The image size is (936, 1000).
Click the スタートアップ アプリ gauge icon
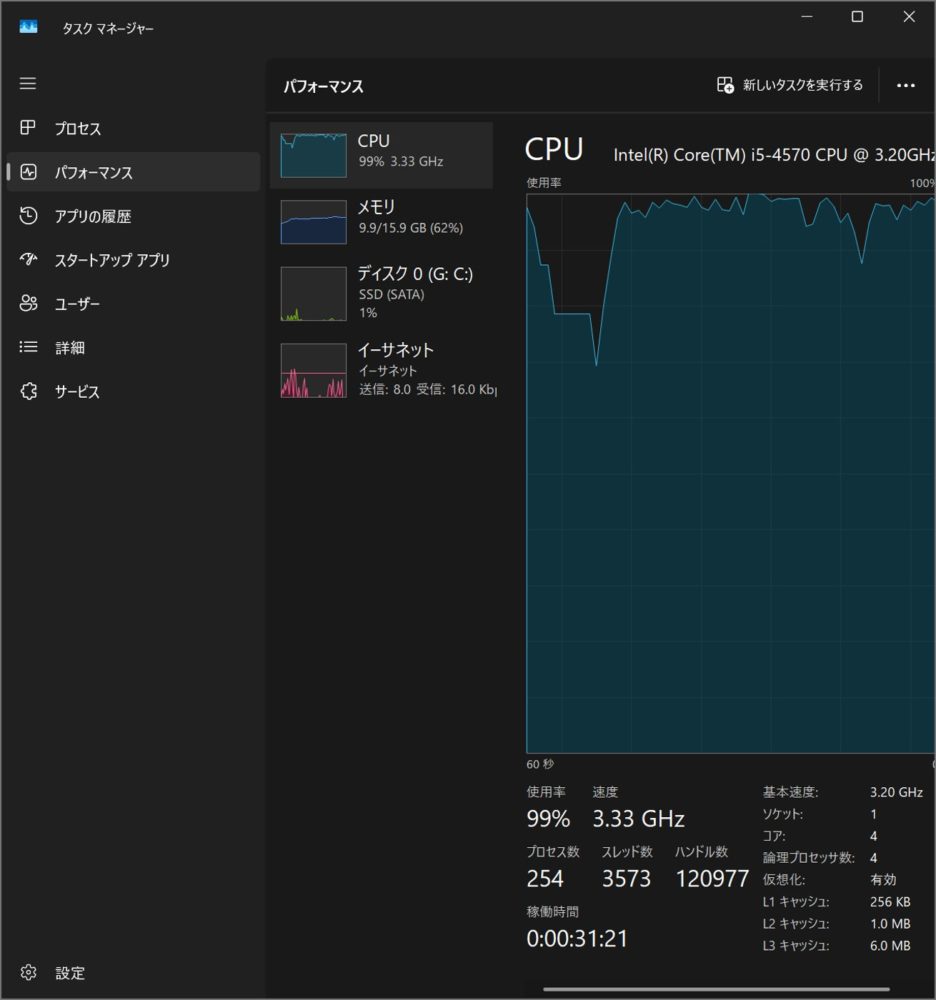[x=28, y=259]
